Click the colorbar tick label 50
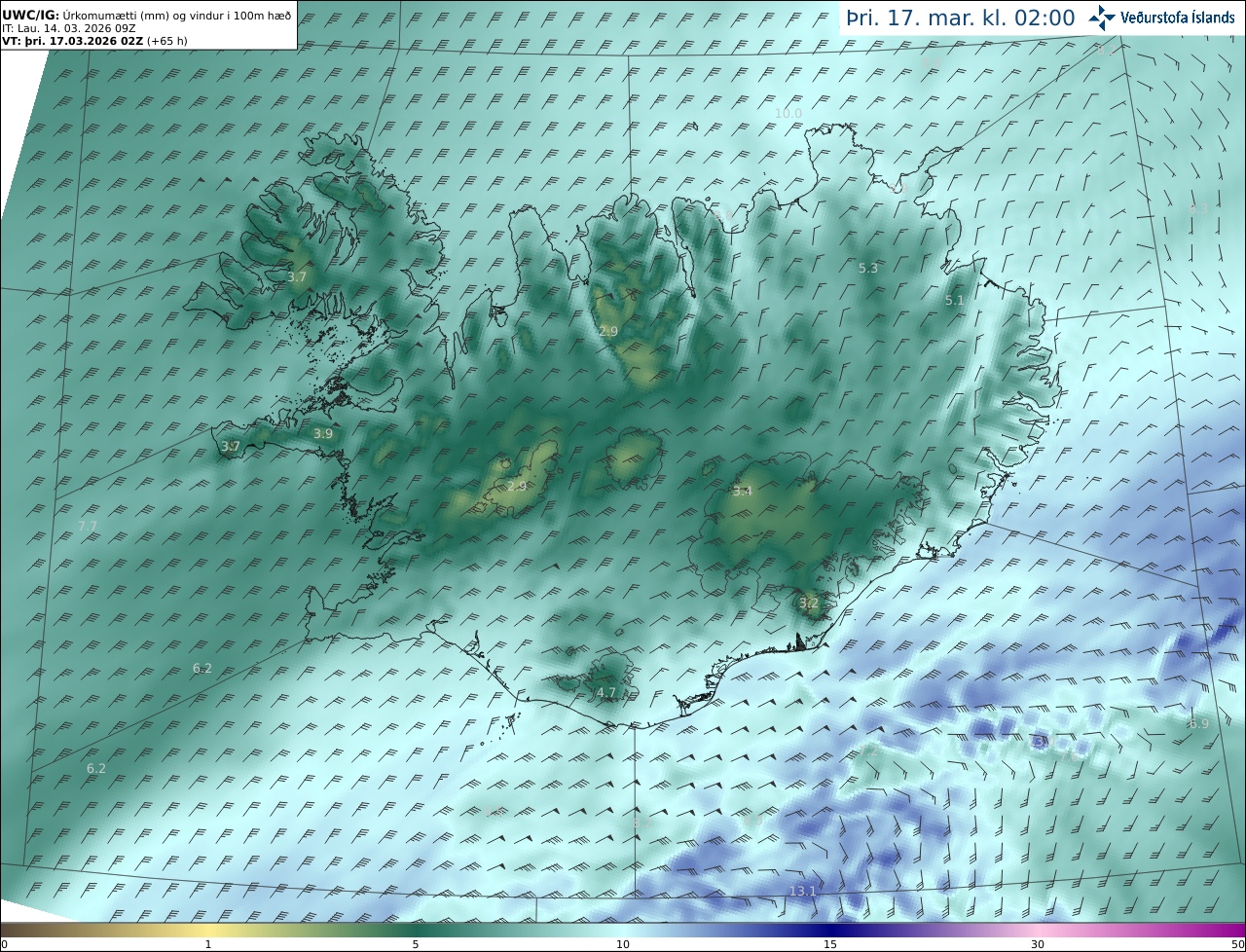Viewport: 1246px width, 952px height. click(1237, 944)
